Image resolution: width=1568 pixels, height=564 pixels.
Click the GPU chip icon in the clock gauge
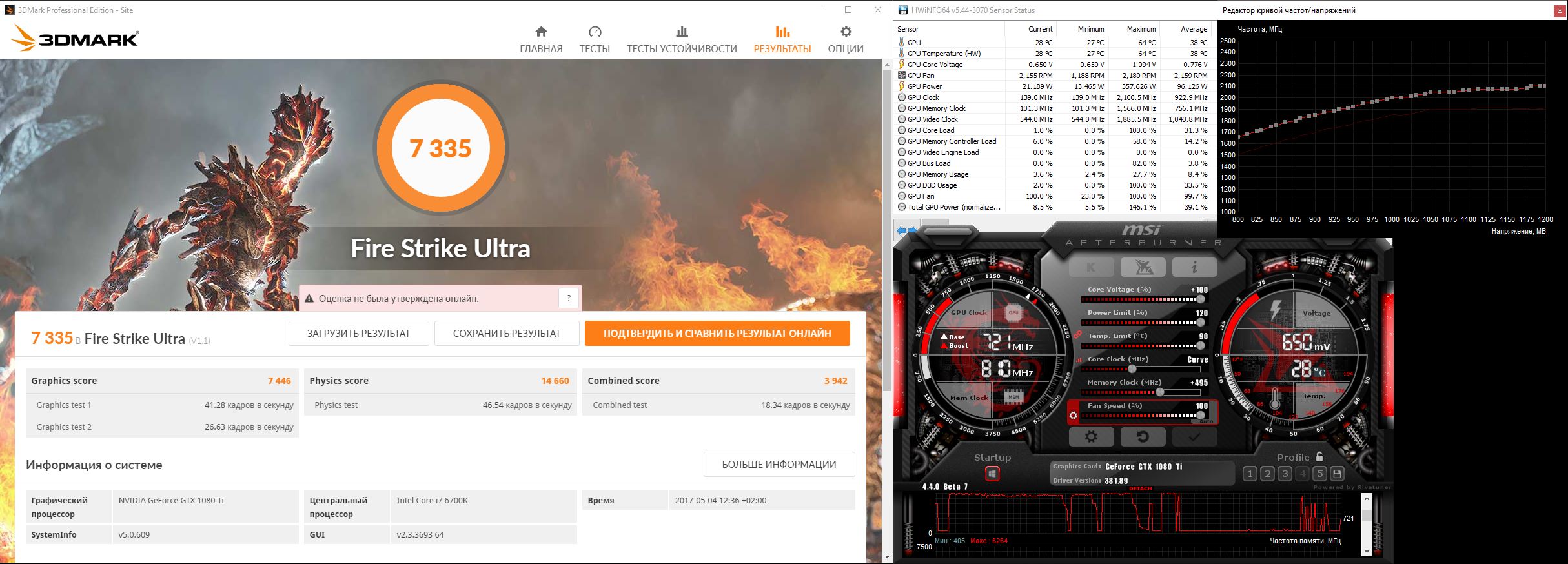click(1013, 313)
